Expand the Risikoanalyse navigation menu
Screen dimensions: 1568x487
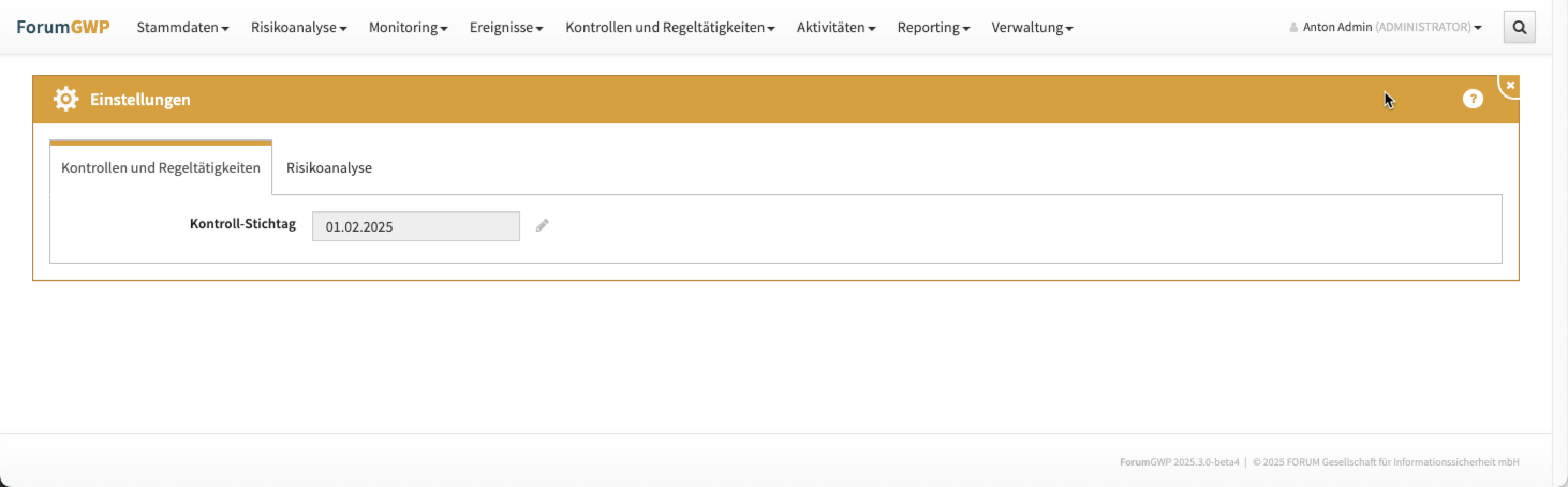point(298,27)
